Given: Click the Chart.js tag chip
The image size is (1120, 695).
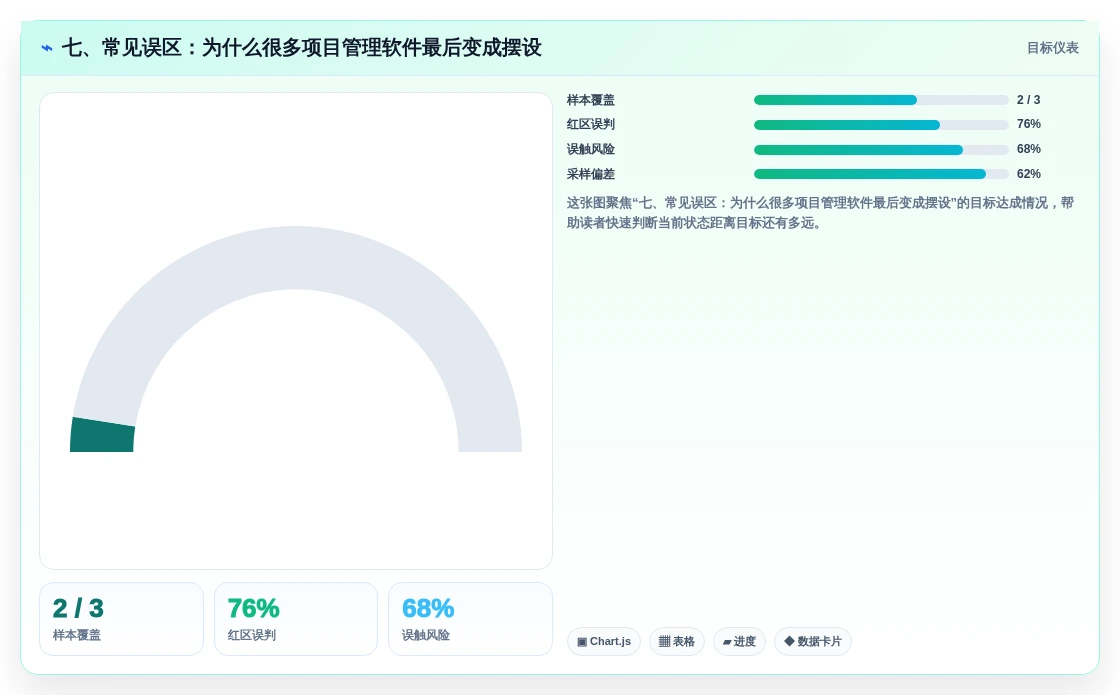Looking at the screenshot, I should click(x=604, y=641).
